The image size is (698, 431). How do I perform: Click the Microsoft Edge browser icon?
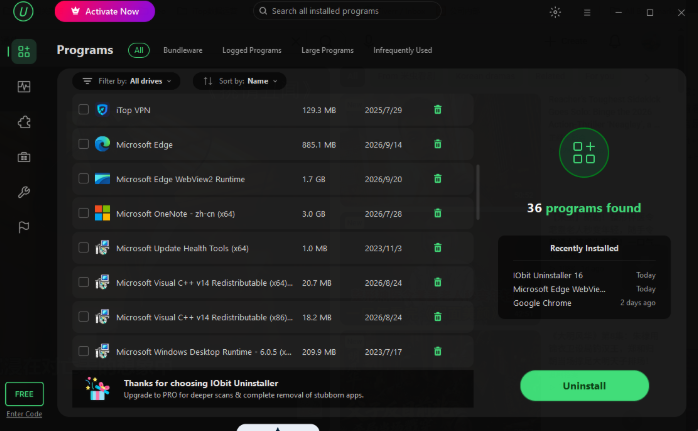point(102,144)
